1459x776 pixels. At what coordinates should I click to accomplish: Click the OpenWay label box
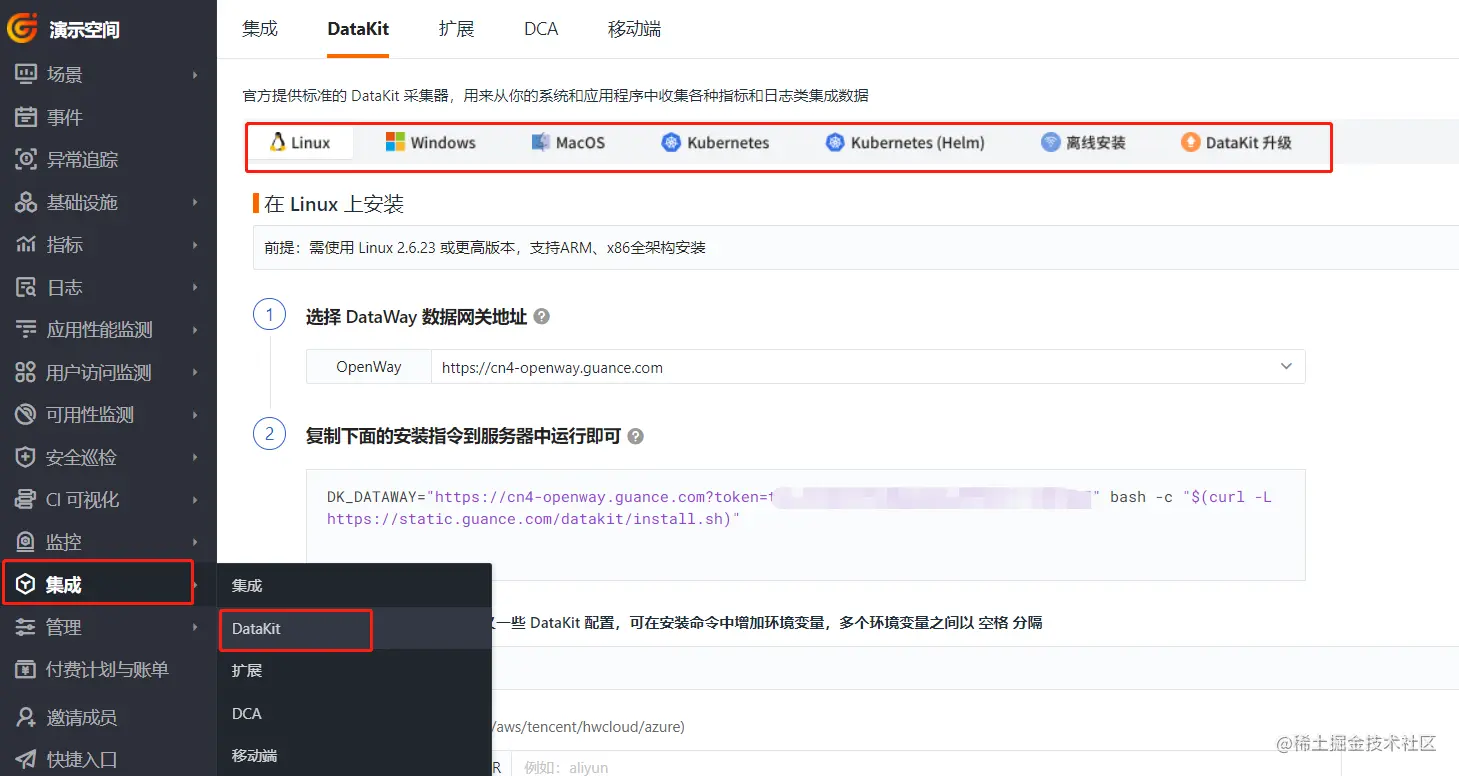click(368, 367)
